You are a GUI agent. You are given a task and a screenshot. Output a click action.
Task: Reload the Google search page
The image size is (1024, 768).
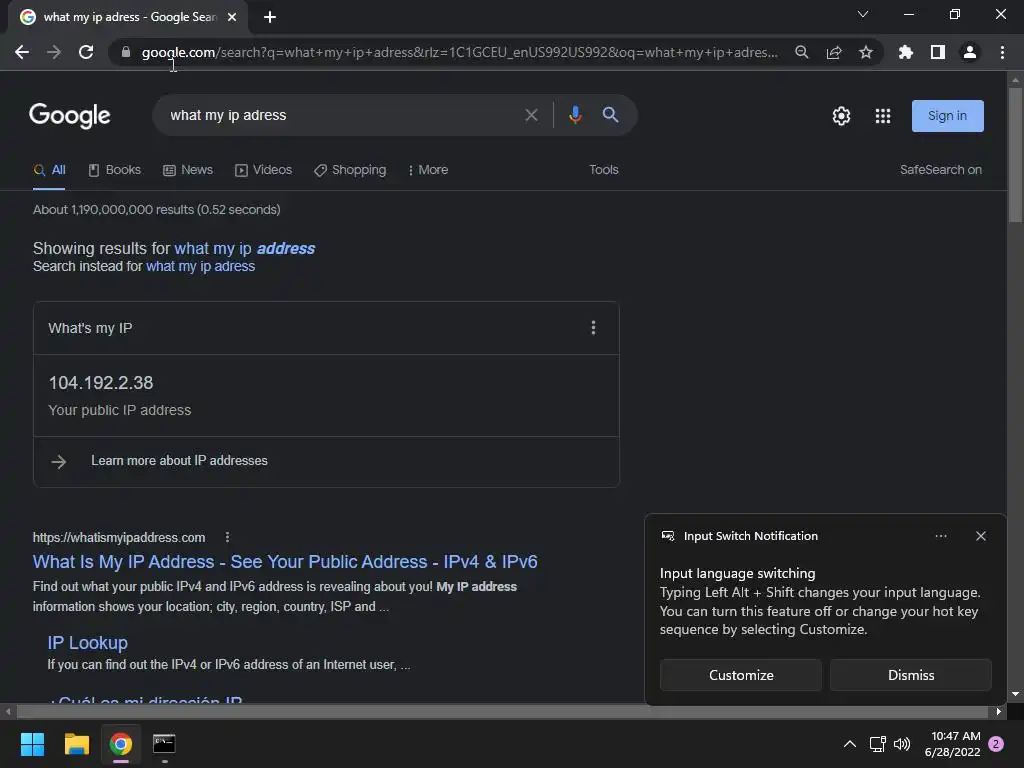(x=86, y=52)
